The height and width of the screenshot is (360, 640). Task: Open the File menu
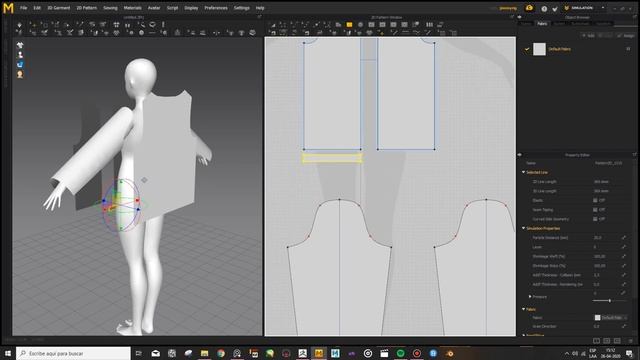pyautogui.click(x=24, y=8)
